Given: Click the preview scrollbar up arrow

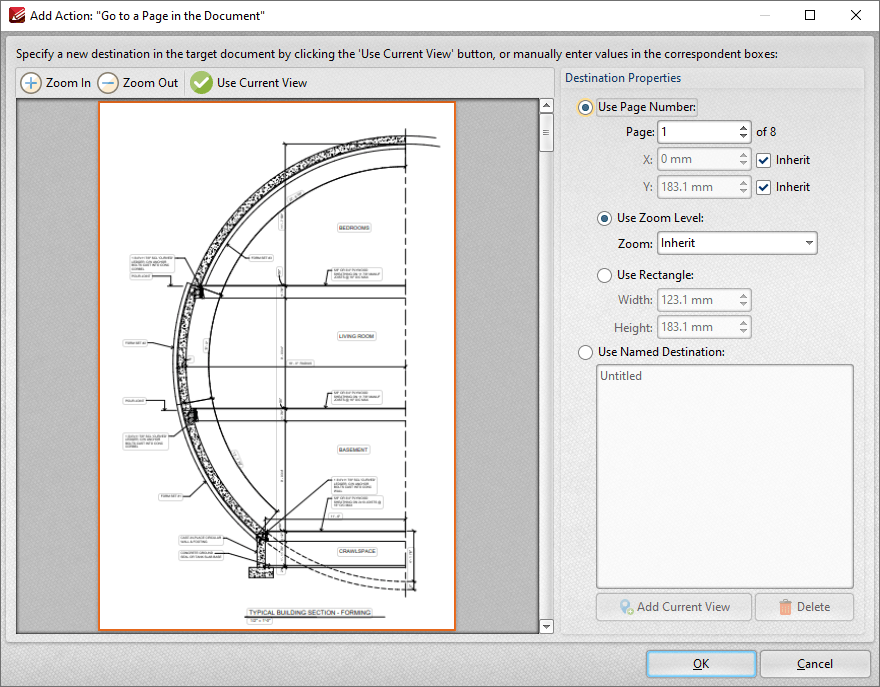Looking at the screenshot, I should [546, 106].
